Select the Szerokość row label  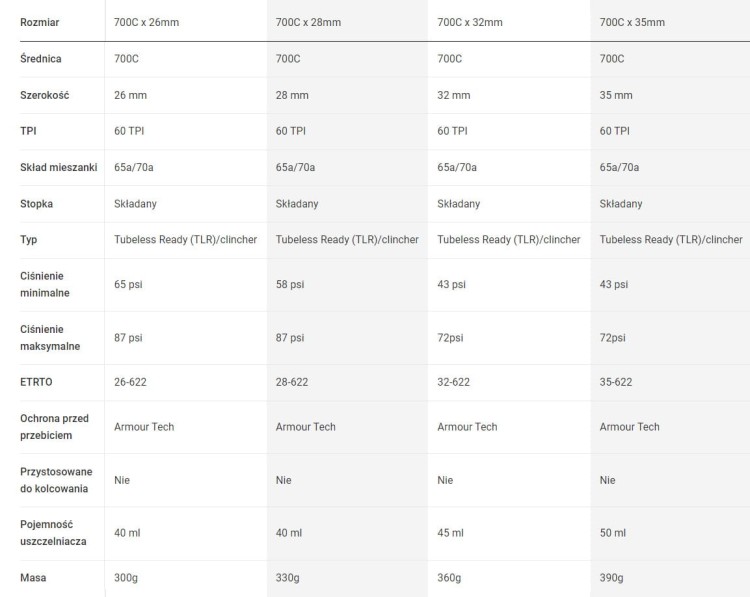tap(44, 95)
